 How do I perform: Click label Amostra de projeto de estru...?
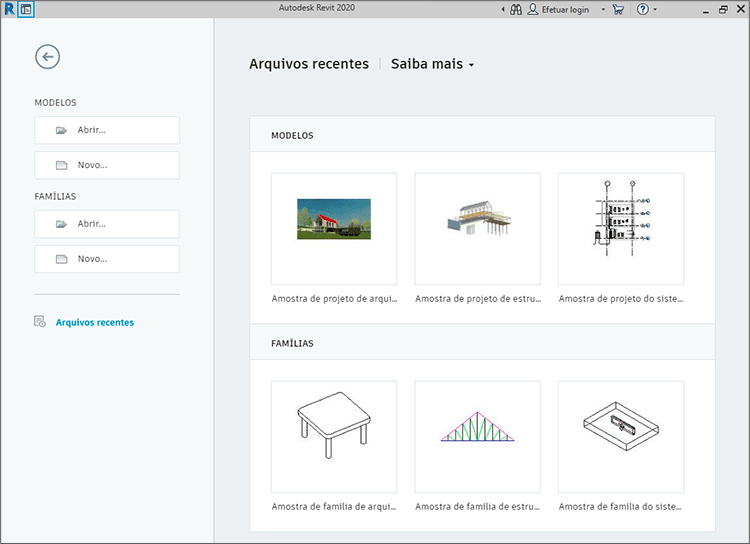click(x=478, y=299)
